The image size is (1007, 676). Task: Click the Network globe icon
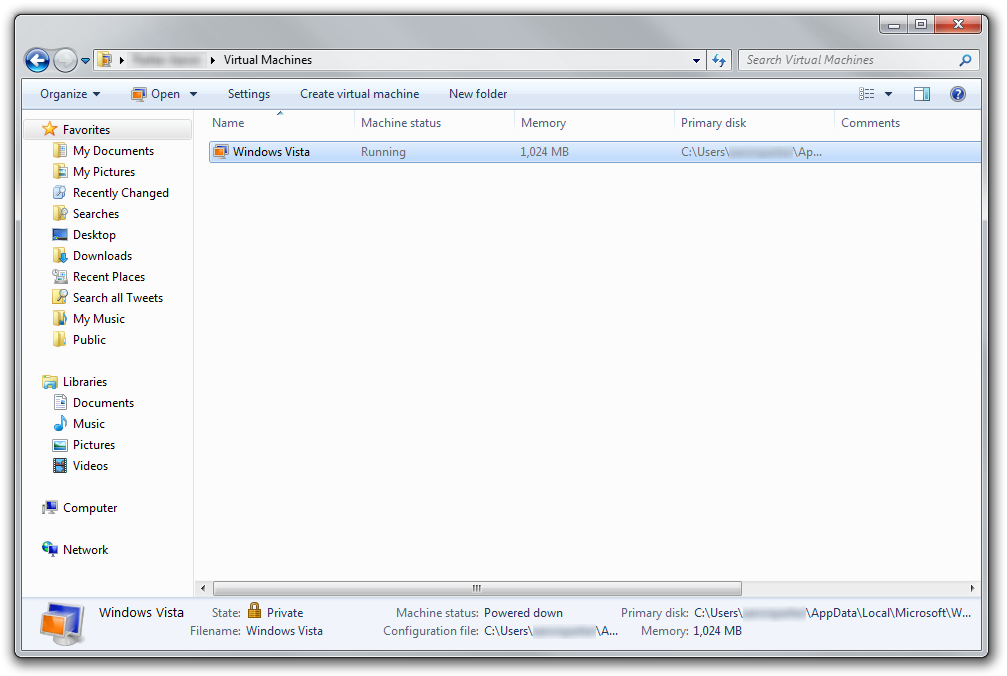(49, 550)
